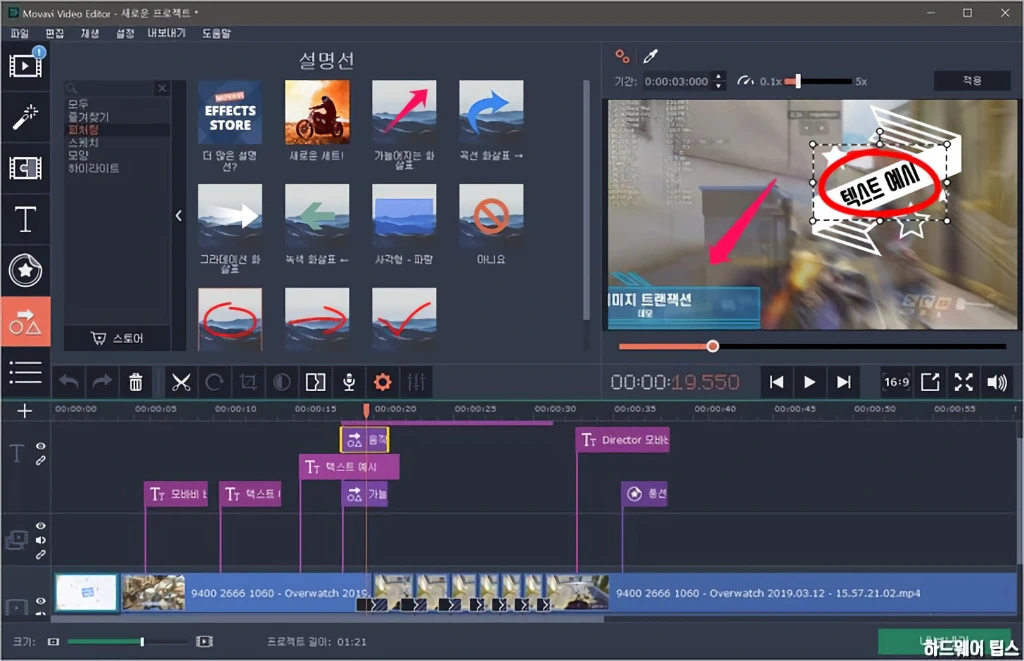Viewport: 1024px width, 661px height.
Task: Select the EFFECTS STORE thumbnail
Action: pos(230,112)
